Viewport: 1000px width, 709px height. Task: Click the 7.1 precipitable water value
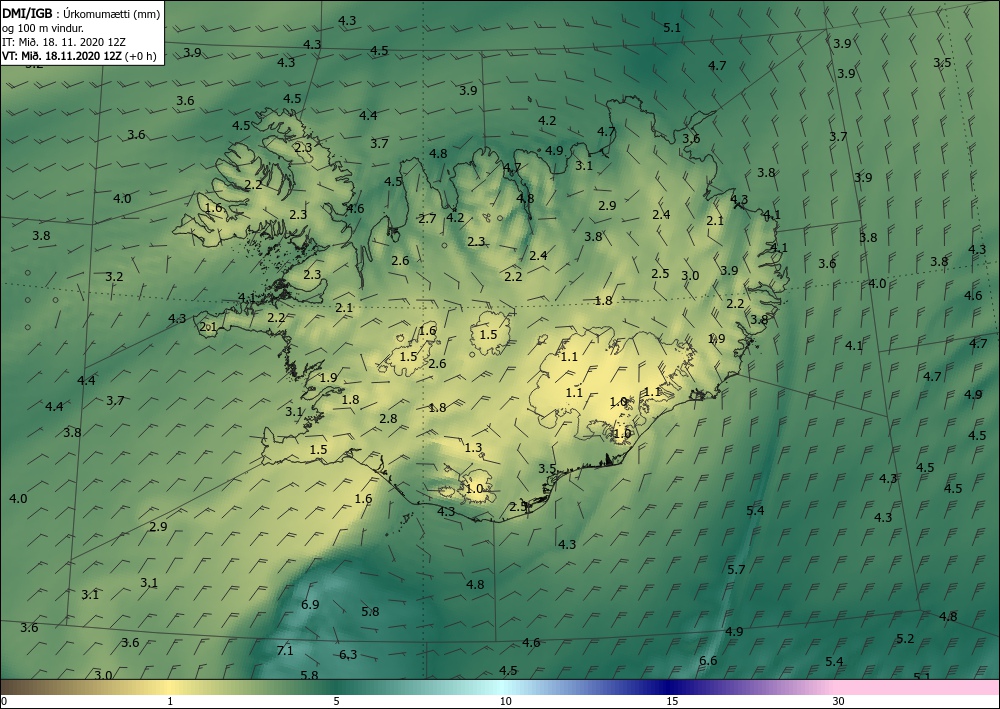pyautogui.click(x=284, y=650)
